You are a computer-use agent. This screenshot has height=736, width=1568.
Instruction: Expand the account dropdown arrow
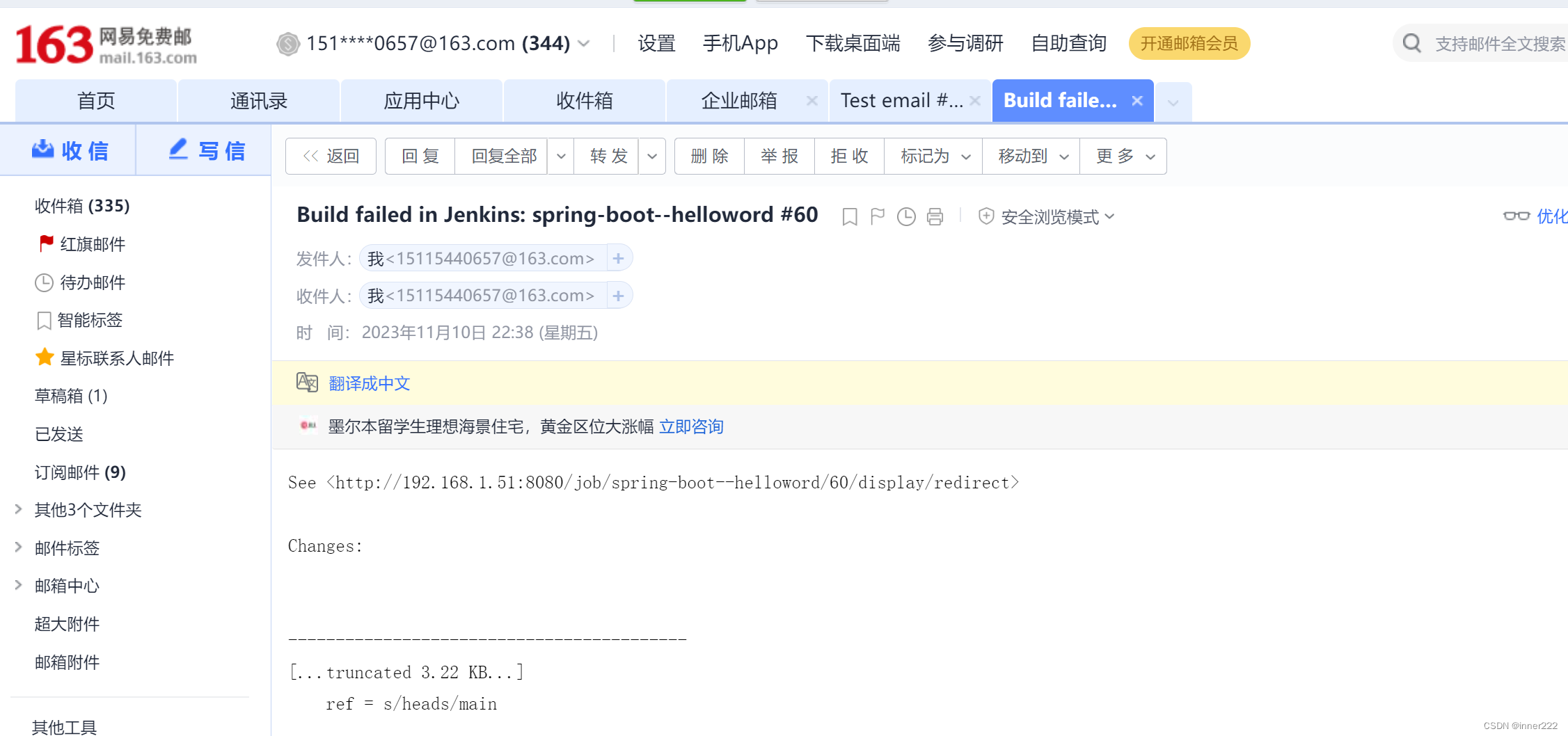click(x=584, y=44)
